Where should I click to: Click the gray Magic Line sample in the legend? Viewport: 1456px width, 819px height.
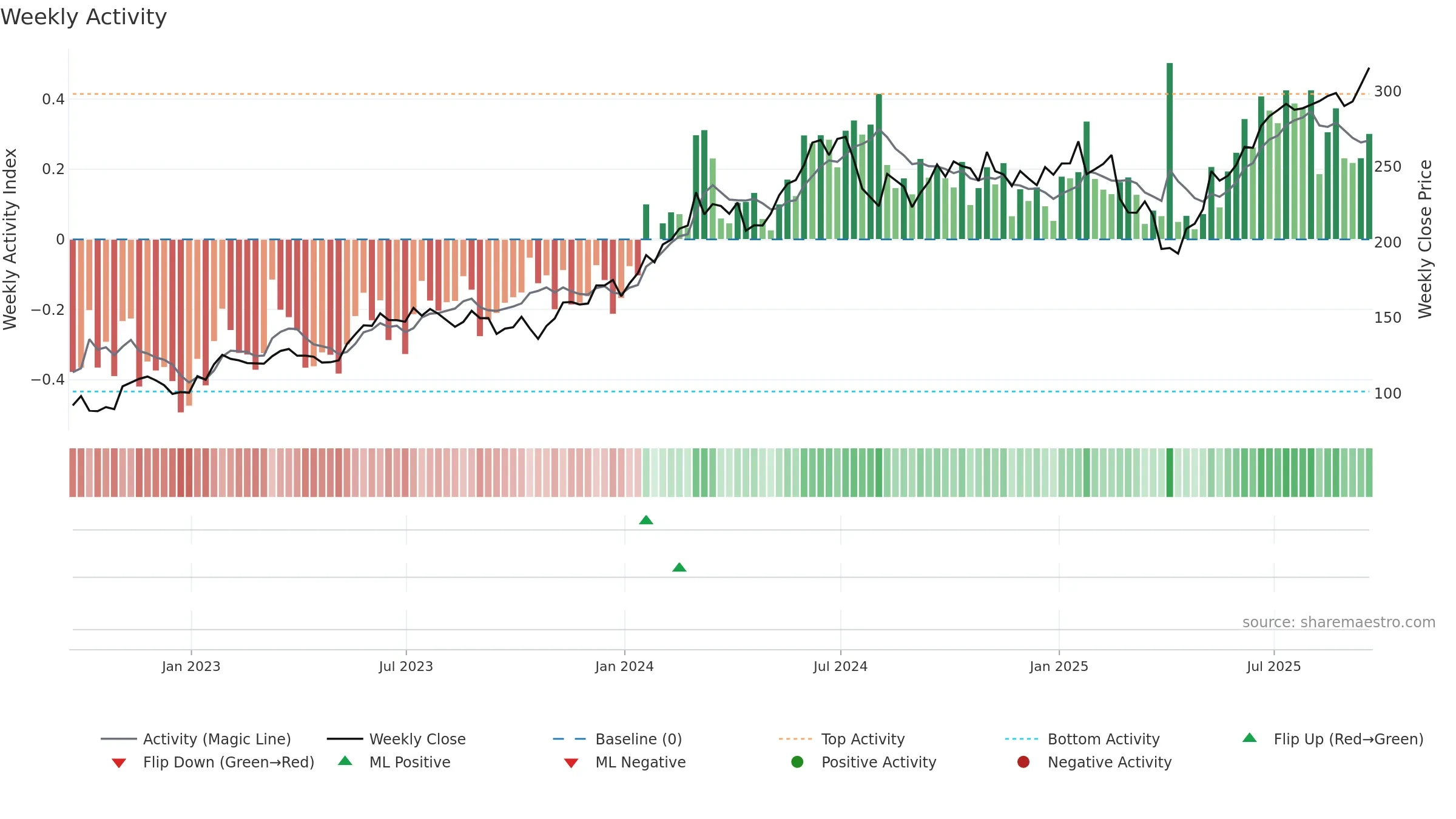[x=119, y=739]
